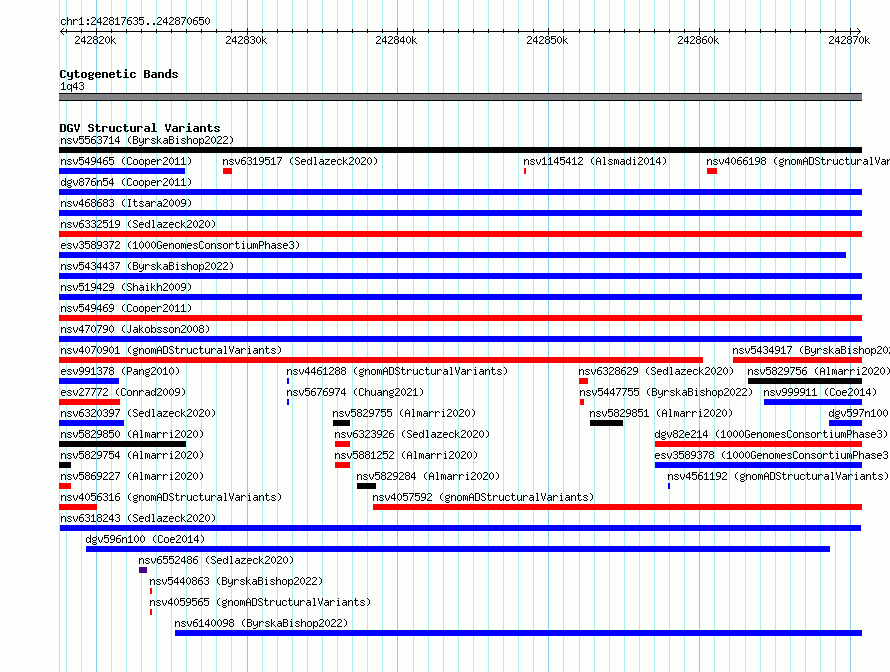The height and width of the screenshot is (672, 890).
Task: Click the 1q43 cytogenetic band bar
Action: (x=460, y=97)
